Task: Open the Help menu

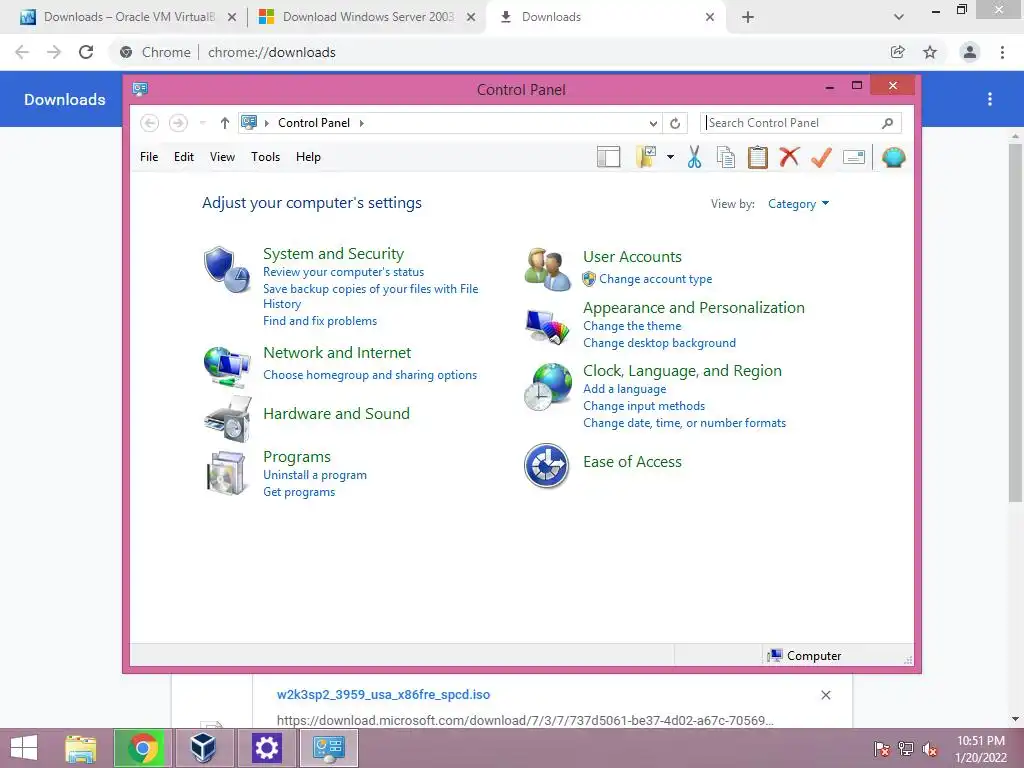Action: click(x=308, y=157)
